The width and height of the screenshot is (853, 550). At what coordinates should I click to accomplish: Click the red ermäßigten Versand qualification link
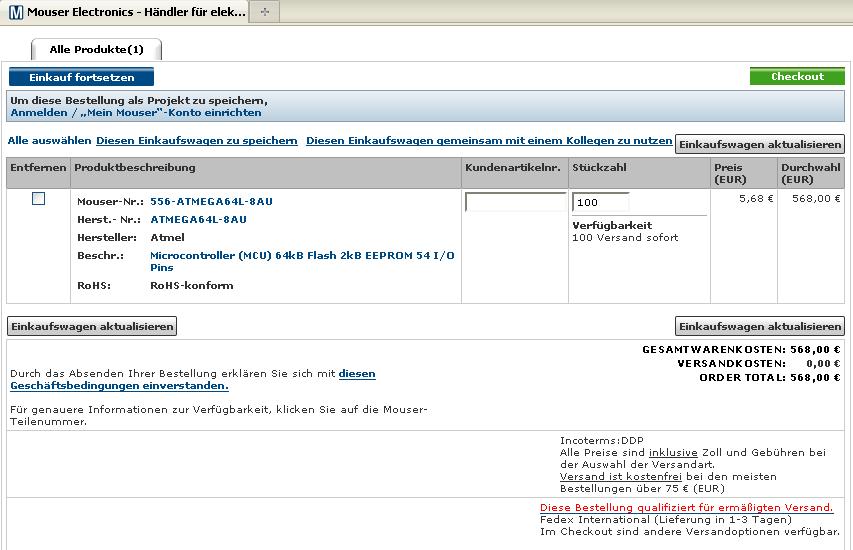686,508
